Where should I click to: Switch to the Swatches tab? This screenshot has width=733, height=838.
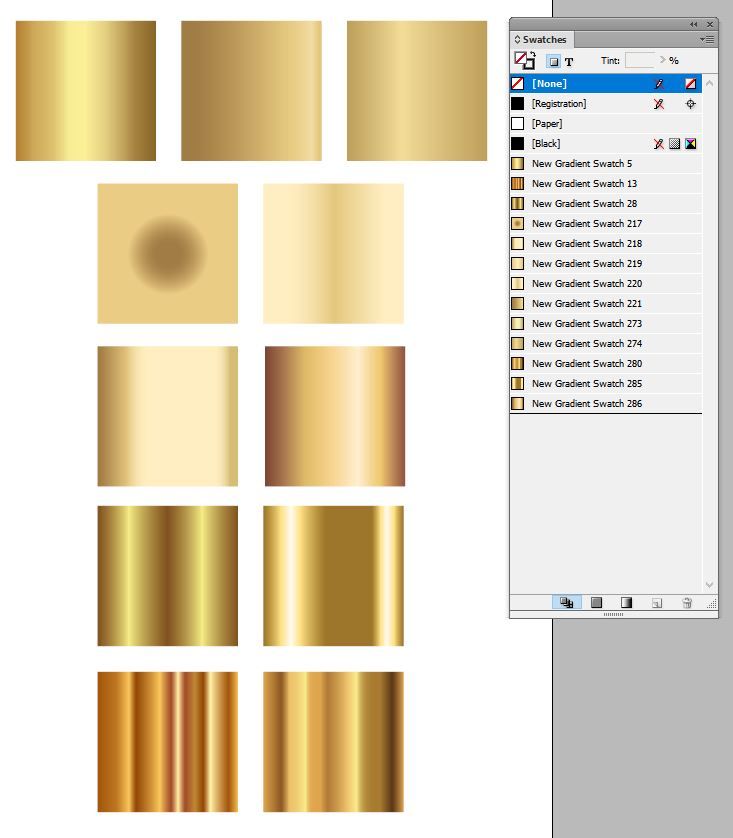(544, 40)
